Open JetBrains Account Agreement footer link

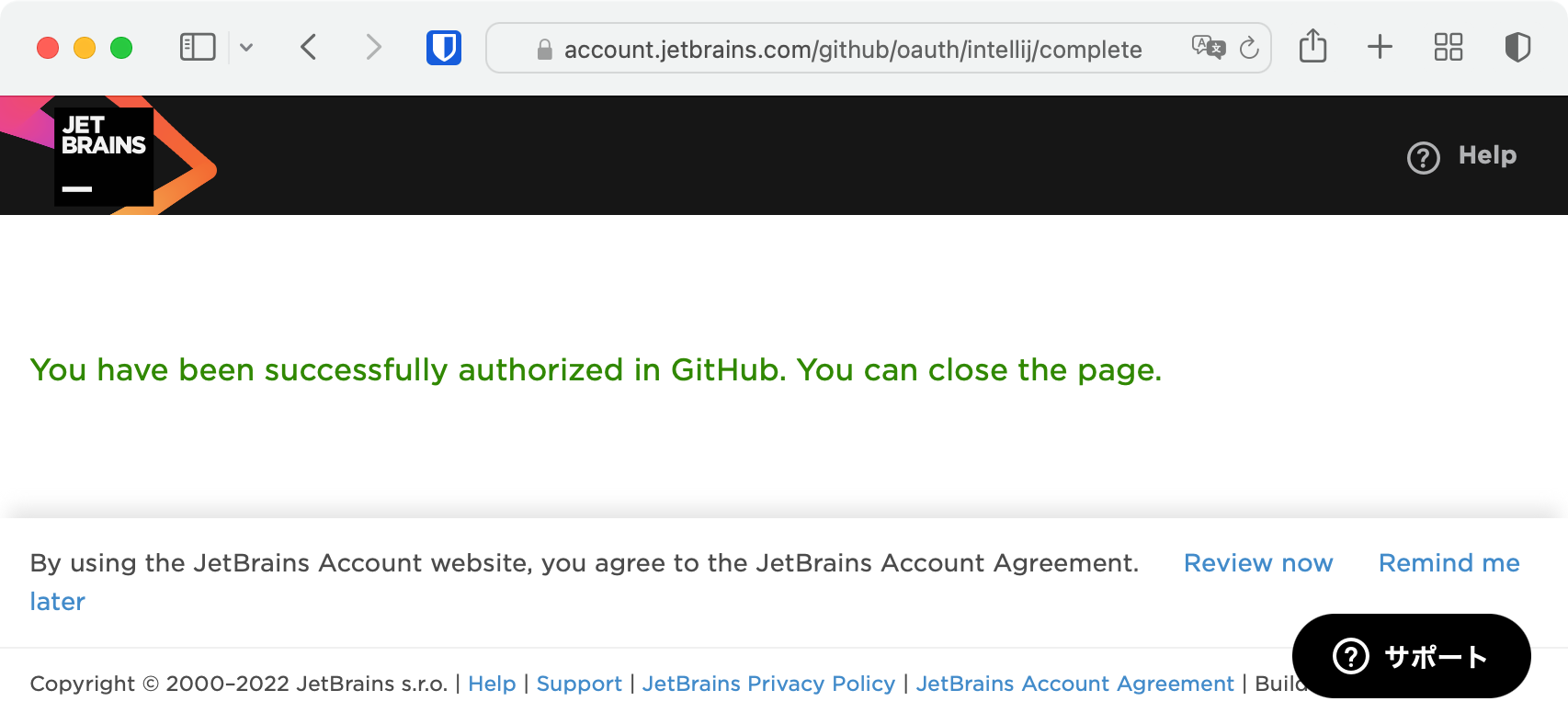click(1074, 684)
